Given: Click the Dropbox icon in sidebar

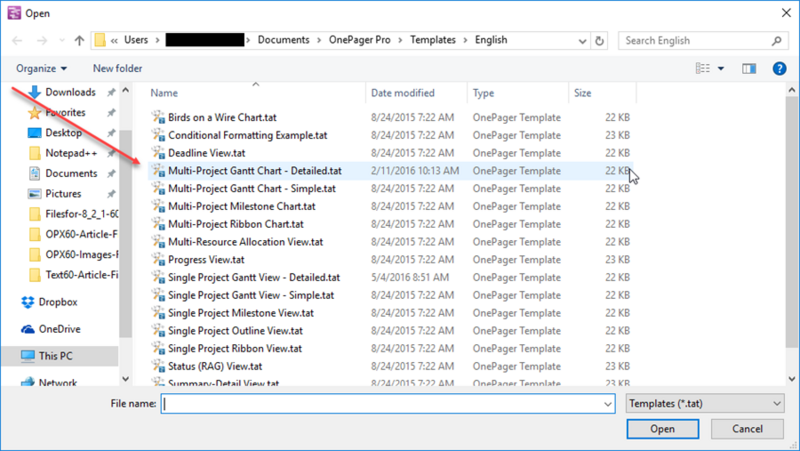Looking at the screenshot, I should 28,302.
